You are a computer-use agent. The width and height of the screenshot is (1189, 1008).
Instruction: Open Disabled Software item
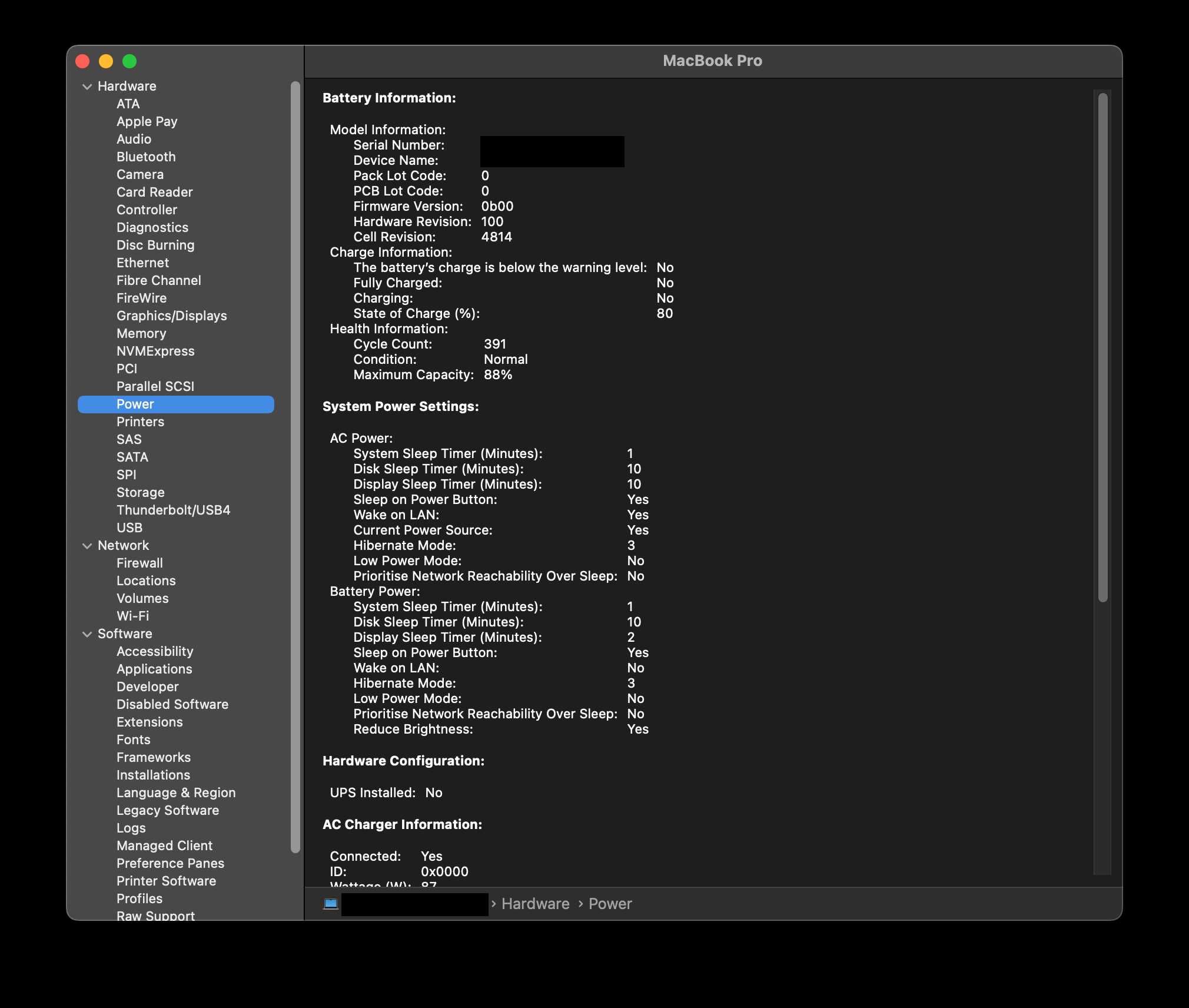(172, 705)
